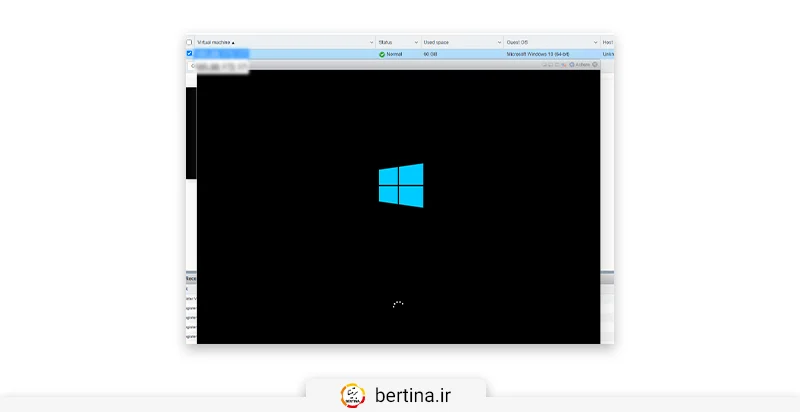
Task: Click the Guest OS column header
Action: pos(517,42)
